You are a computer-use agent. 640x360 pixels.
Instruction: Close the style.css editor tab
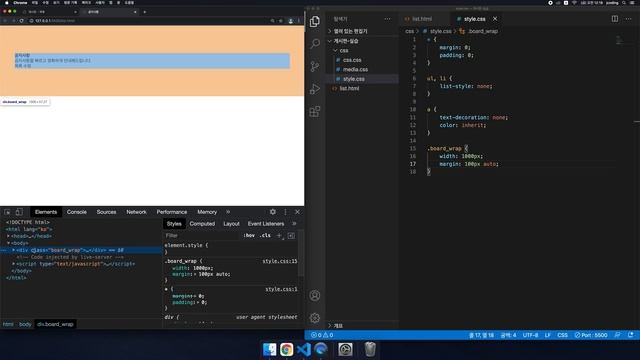point(495,19)
